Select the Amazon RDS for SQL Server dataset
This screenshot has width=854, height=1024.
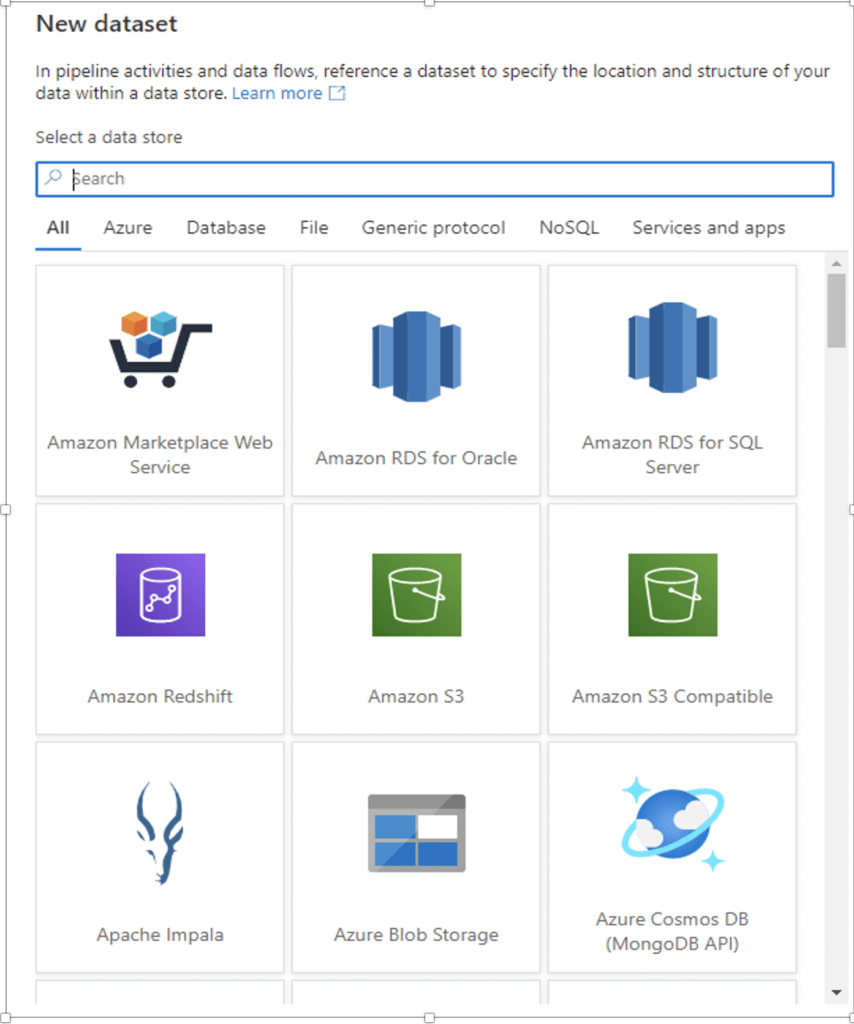click(x=672, y=380)
